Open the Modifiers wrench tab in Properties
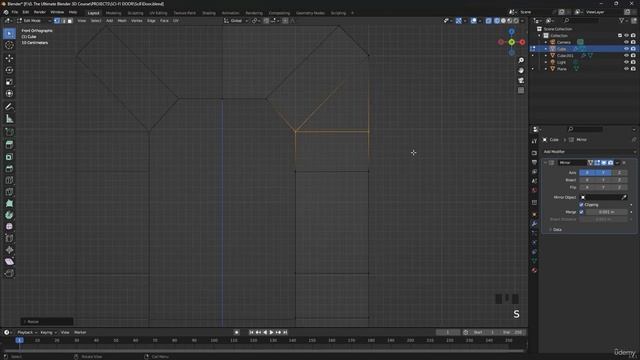The height and width of the screenshot is (360, 640). click(x=534, y=224)
